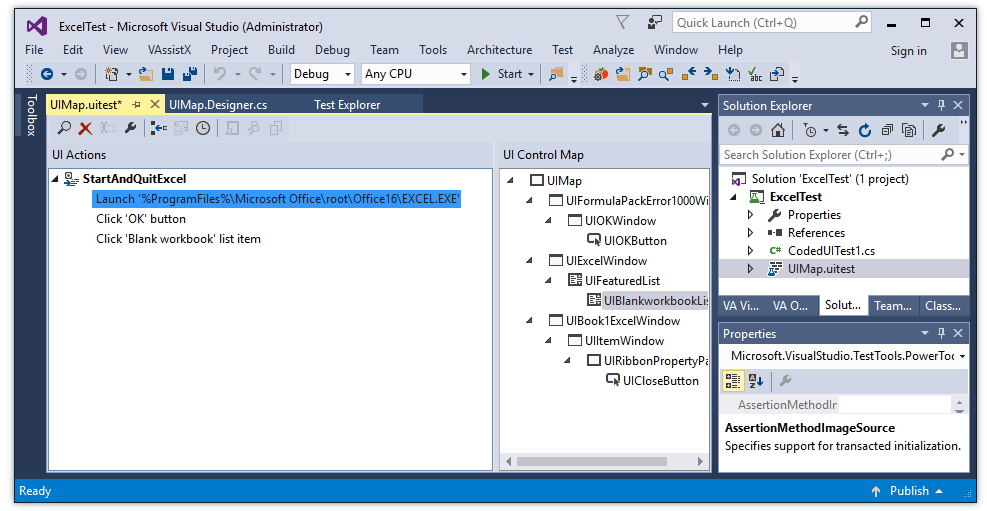Click the Save All icon in main toolbar
987x511 pixels.
[x=189, y=74]
